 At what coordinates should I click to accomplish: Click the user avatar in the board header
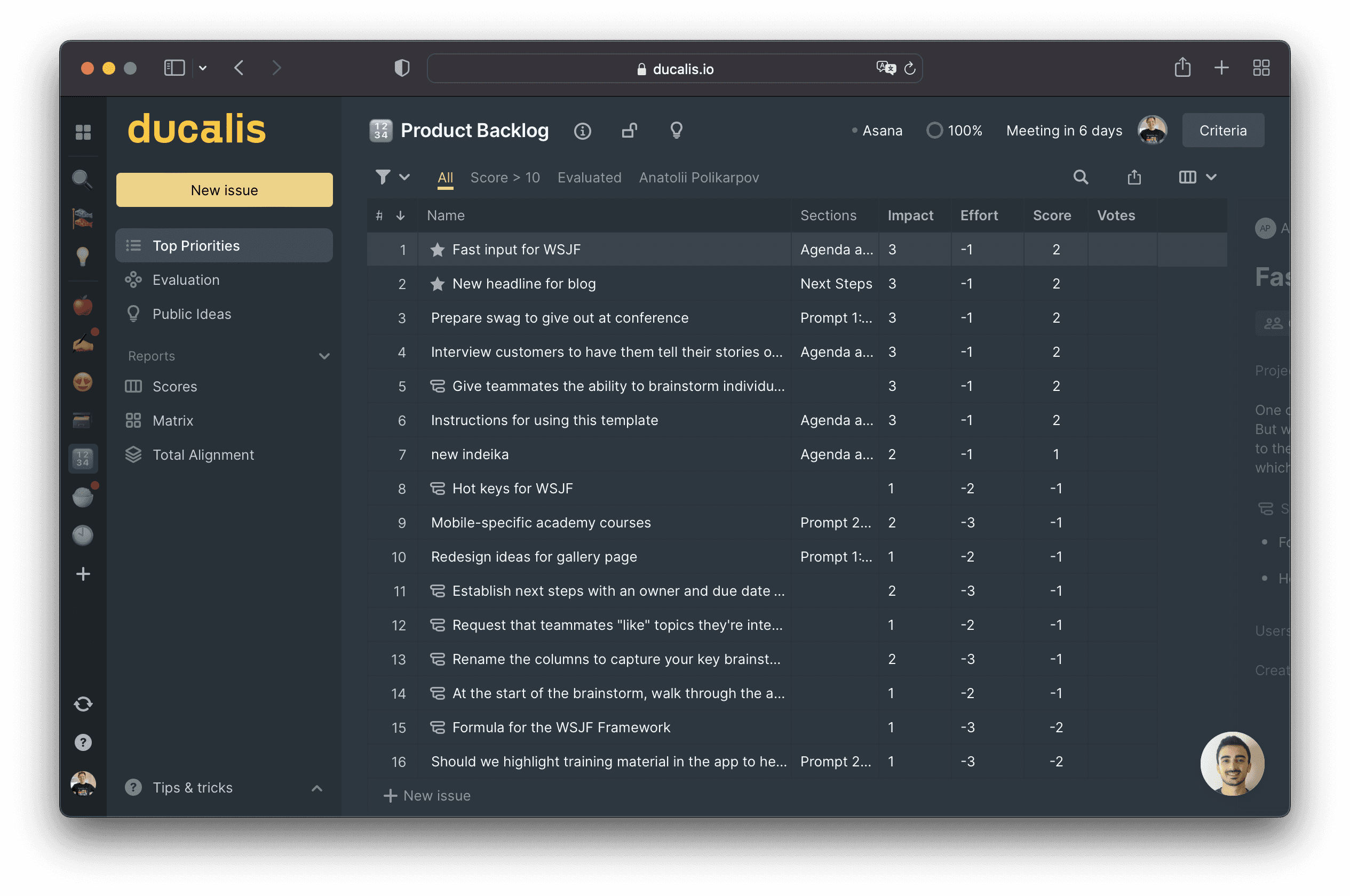pos(1152,131)
